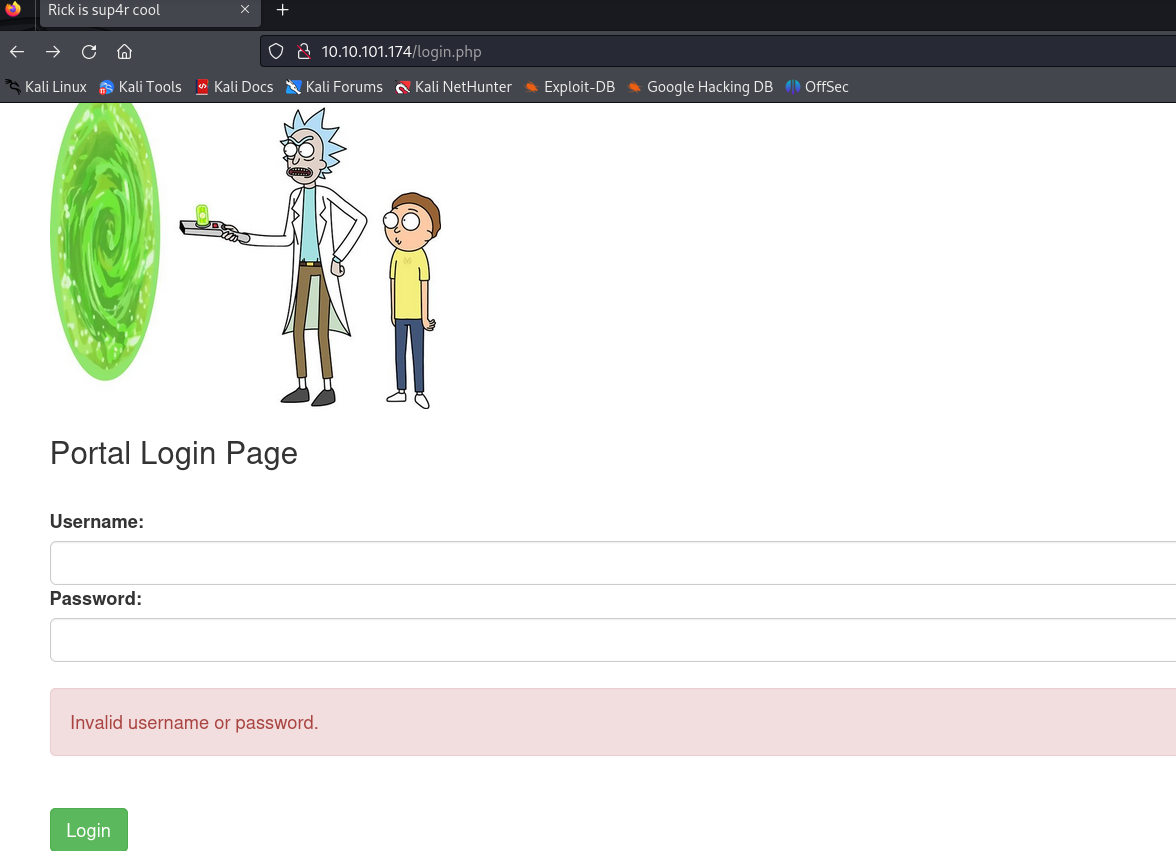Click the browser back arrow
The width and height of the screenshot is (1176, 851).
(x=17, y=52)
